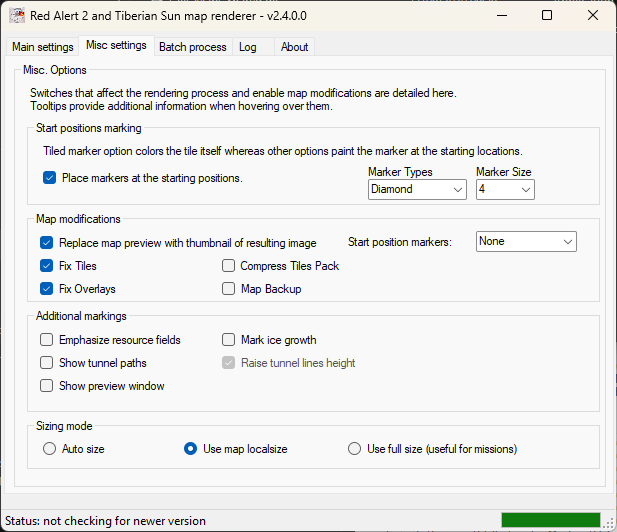Close the map renderer window
Image resolution: width=617 pixels, height=532 pixels.
click(x=593, y=16)
